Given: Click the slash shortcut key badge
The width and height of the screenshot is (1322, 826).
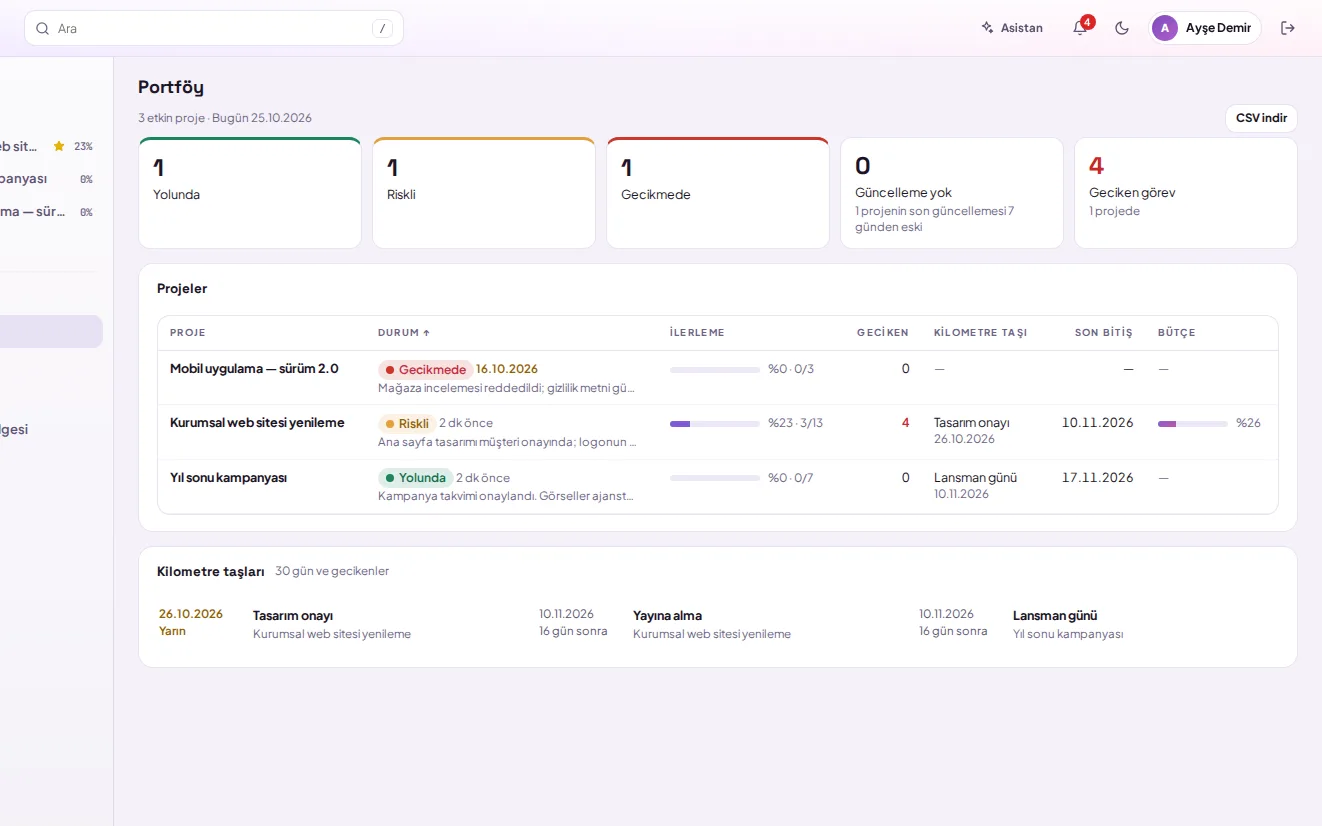Looking at the screenshot, I should pos(382,28).
